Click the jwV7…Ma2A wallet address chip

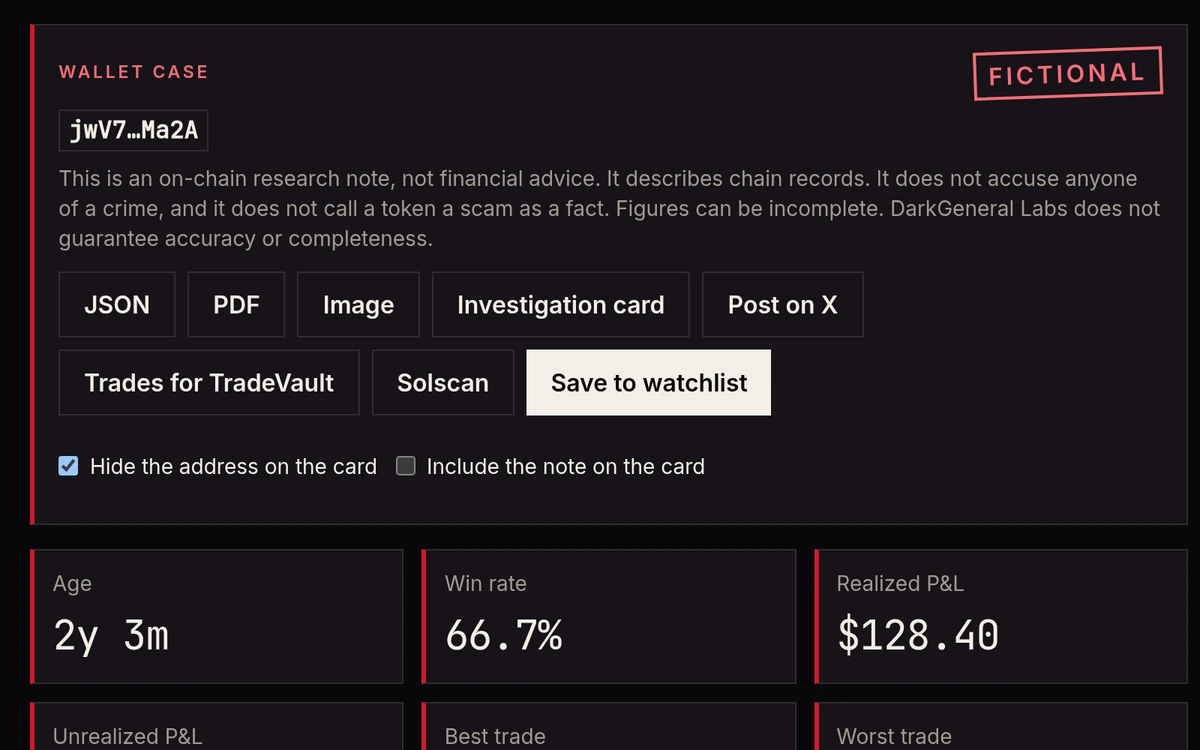click(x=133, y=131)
